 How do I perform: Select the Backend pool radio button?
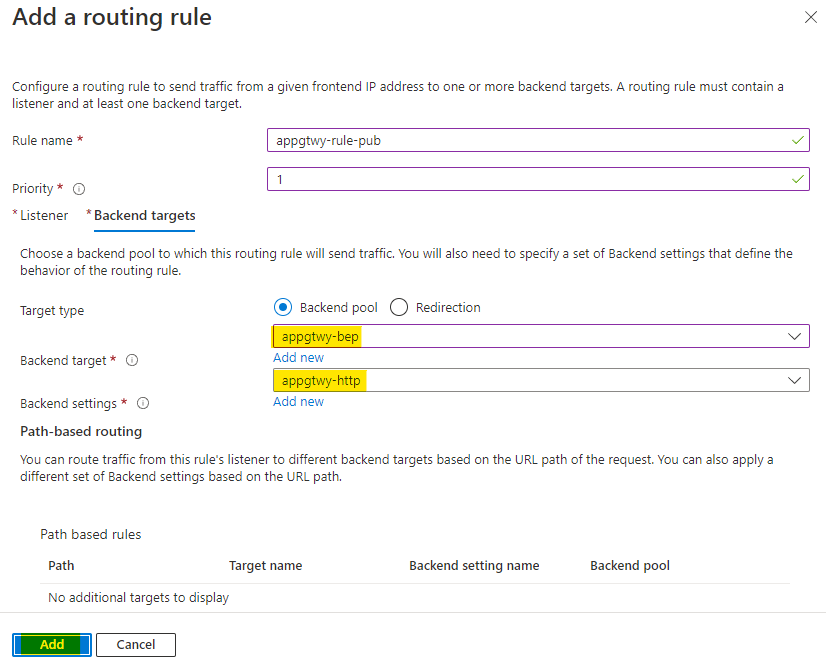(282, 307)
